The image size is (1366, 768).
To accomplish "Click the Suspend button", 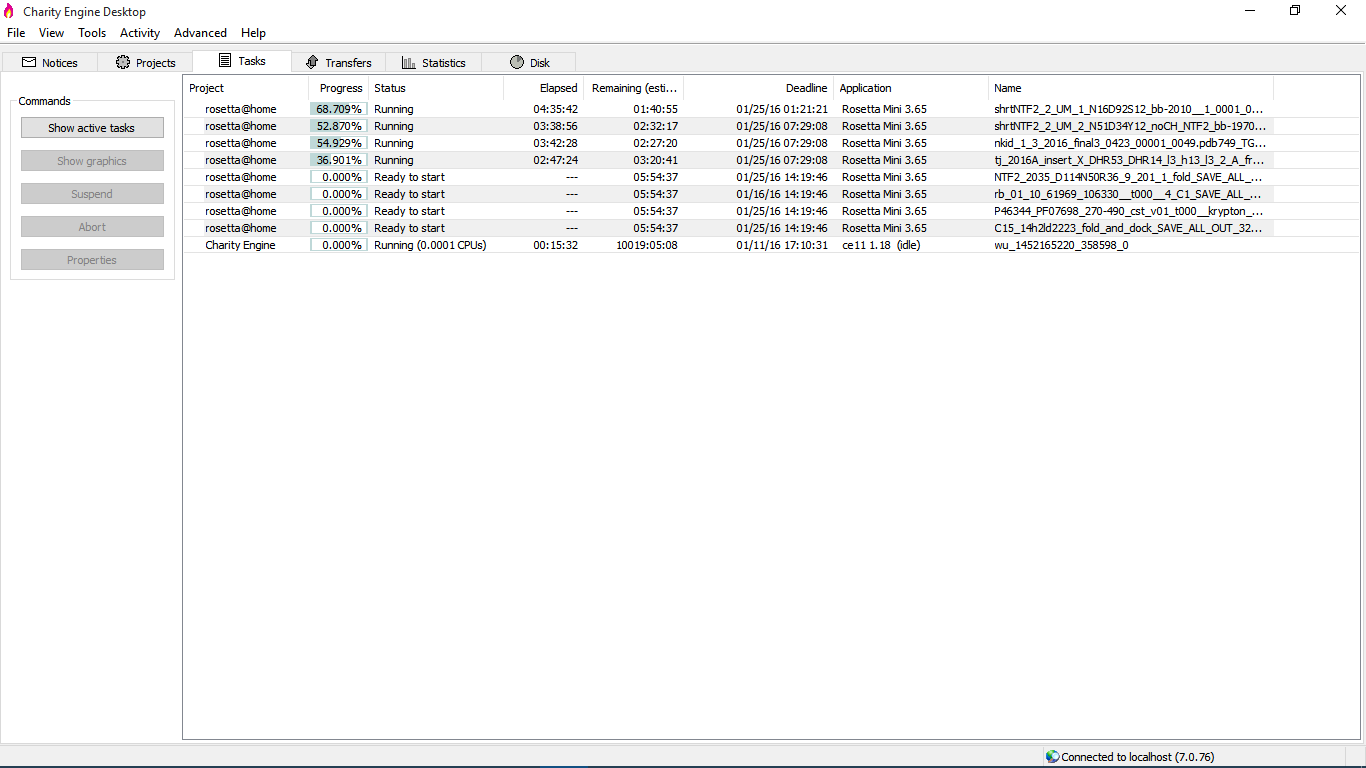I will click(92, 194).
